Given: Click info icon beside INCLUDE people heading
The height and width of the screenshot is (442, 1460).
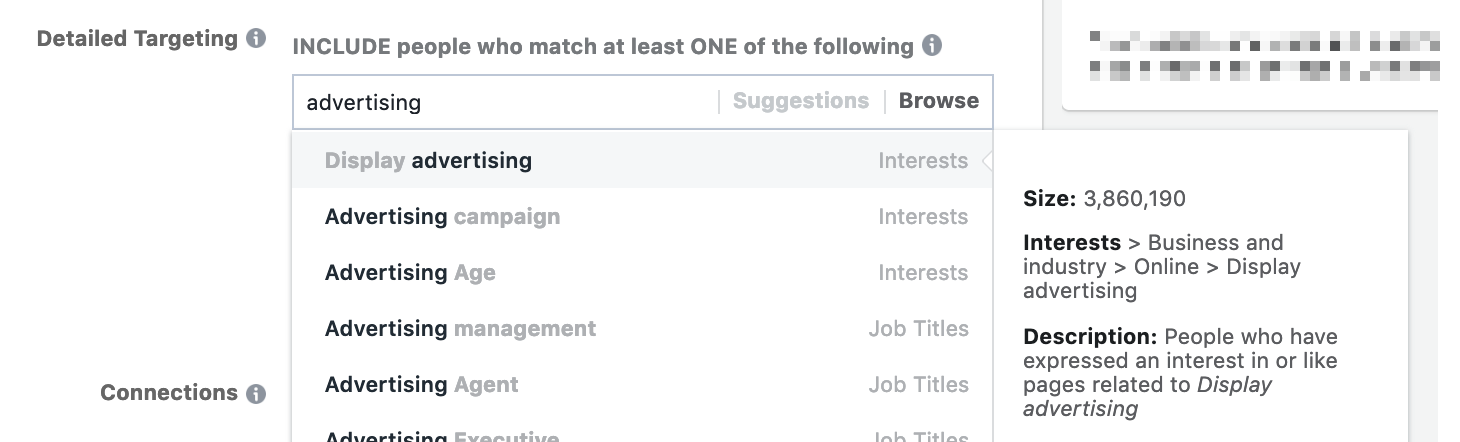Looking at the screenshot, I should [x=932, y=46].
